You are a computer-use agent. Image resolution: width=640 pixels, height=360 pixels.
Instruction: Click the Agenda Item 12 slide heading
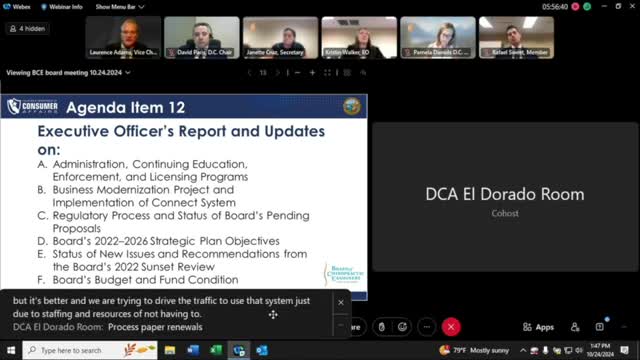(x=126, y=107)
